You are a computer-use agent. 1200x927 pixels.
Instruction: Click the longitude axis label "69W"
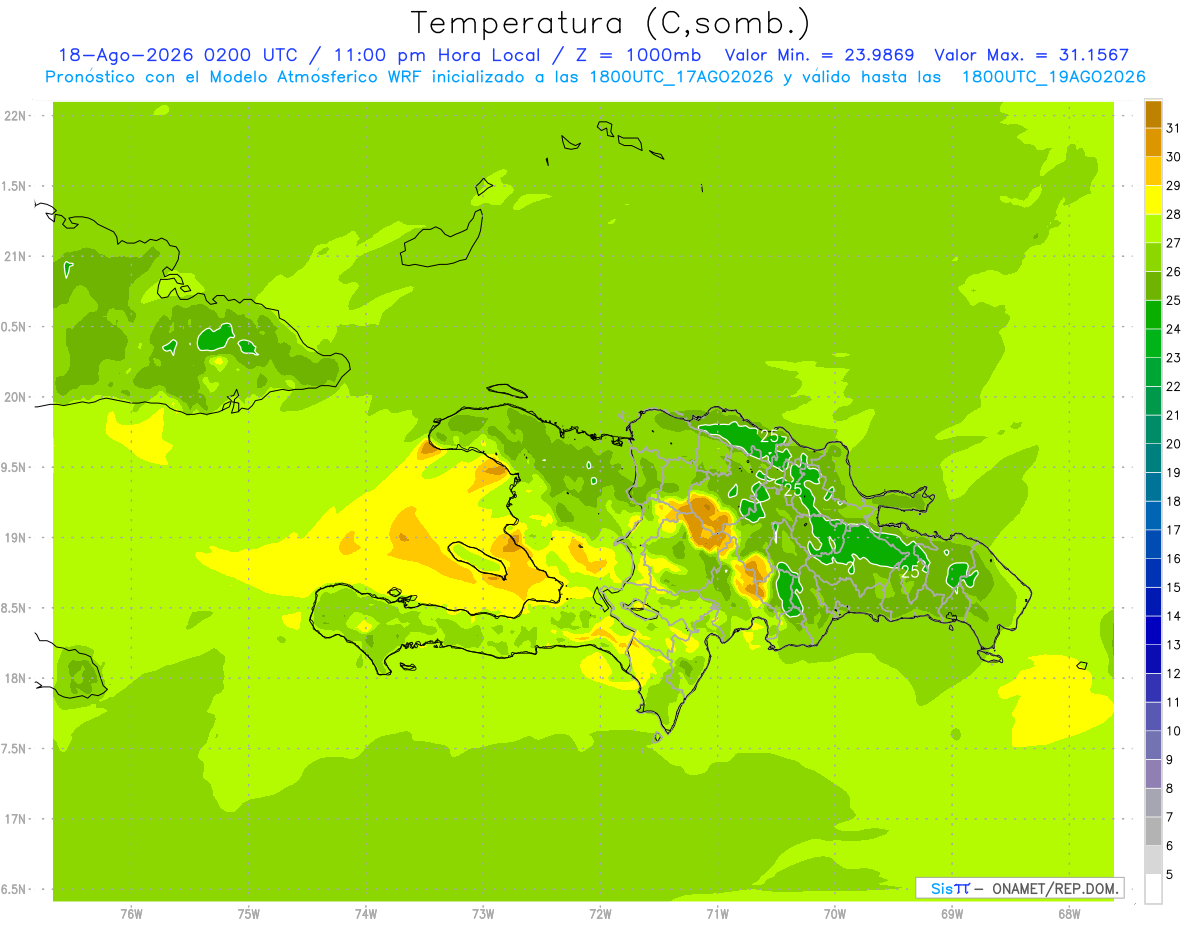tap(951, 913)
